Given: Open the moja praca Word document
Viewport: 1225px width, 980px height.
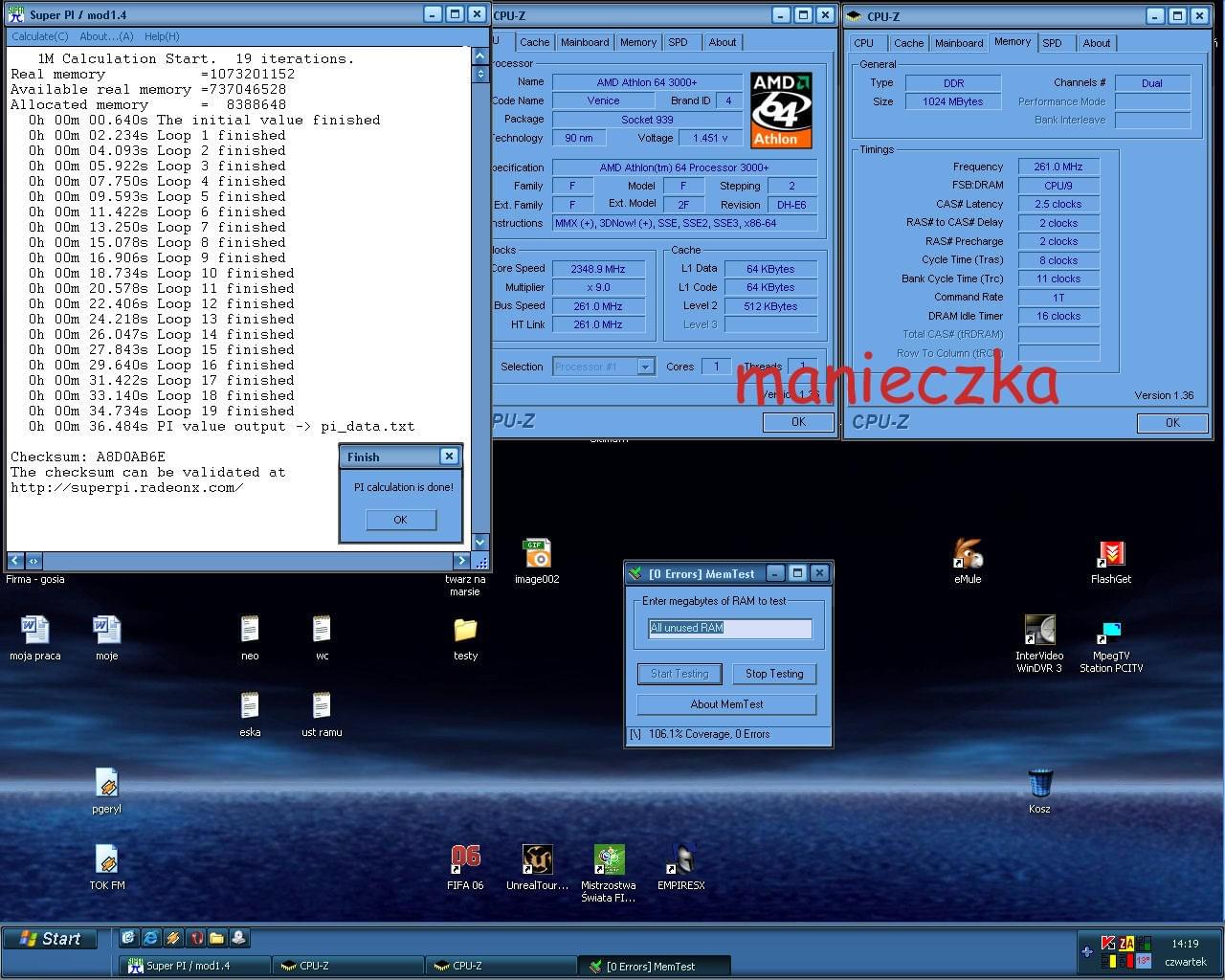Looking at the screenshot, I should tap(34, 636).
